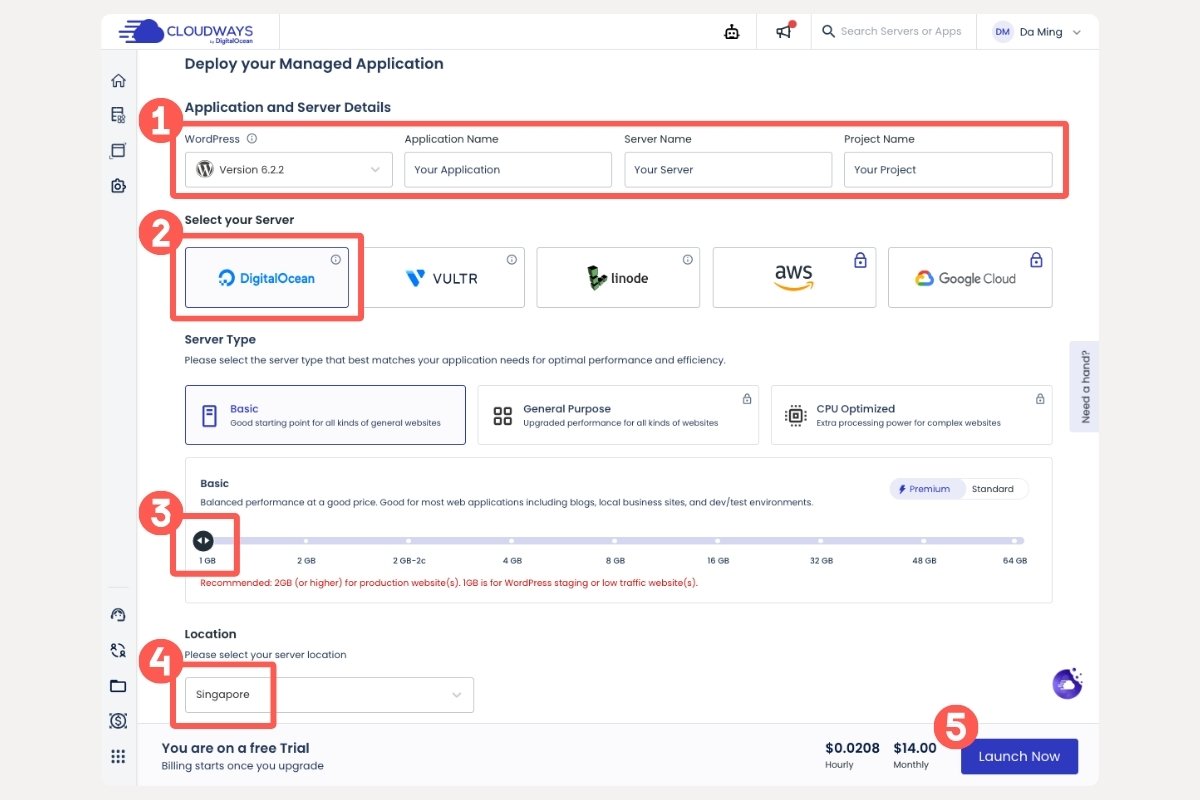1200x800 pixels.
Task: Open the Da Ming account dropdown
Action: (x=1038, y=31)
